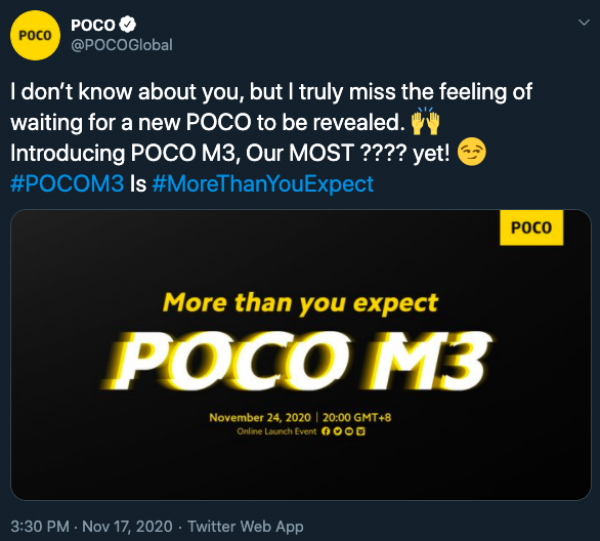This screenshot has width=600, height=541.
Task: Open the #MoreThanYouExpect hashtag
Action: [262, 184]
